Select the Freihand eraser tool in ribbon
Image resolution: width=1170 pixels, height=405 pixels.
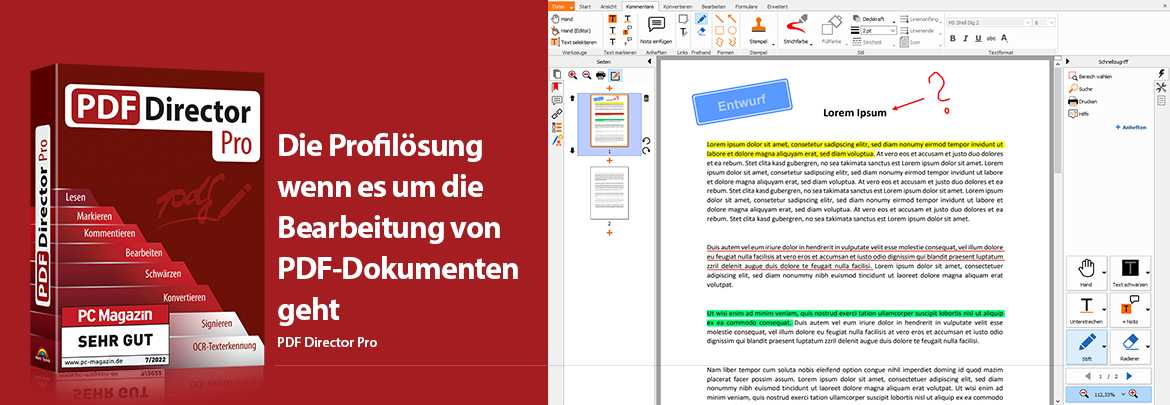[702, 31]
